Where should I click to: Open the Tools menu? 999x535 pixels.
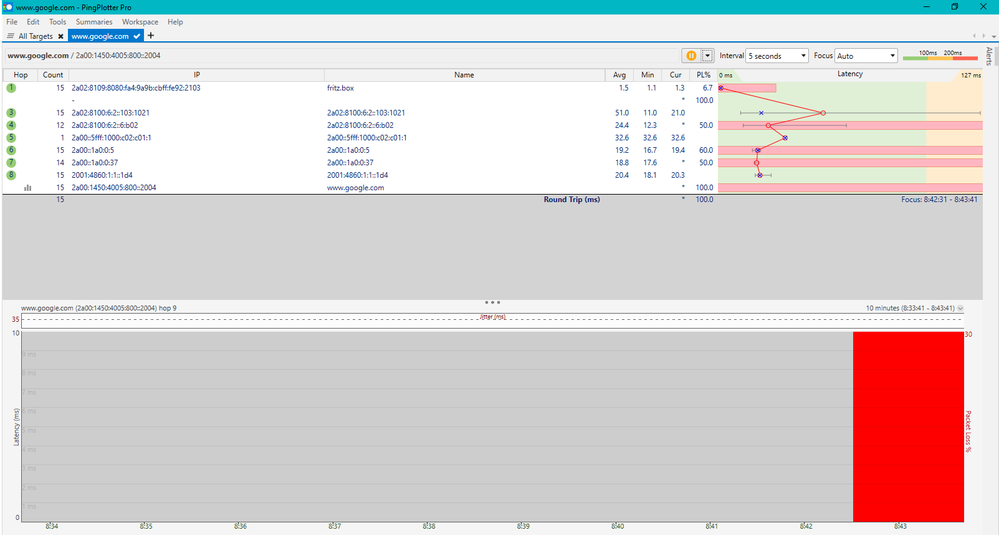pos(57,22)
